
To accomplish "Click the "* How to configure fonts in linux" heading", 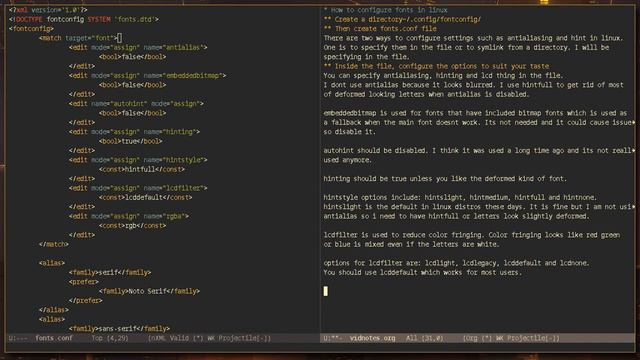I will [x=385, y=10].
